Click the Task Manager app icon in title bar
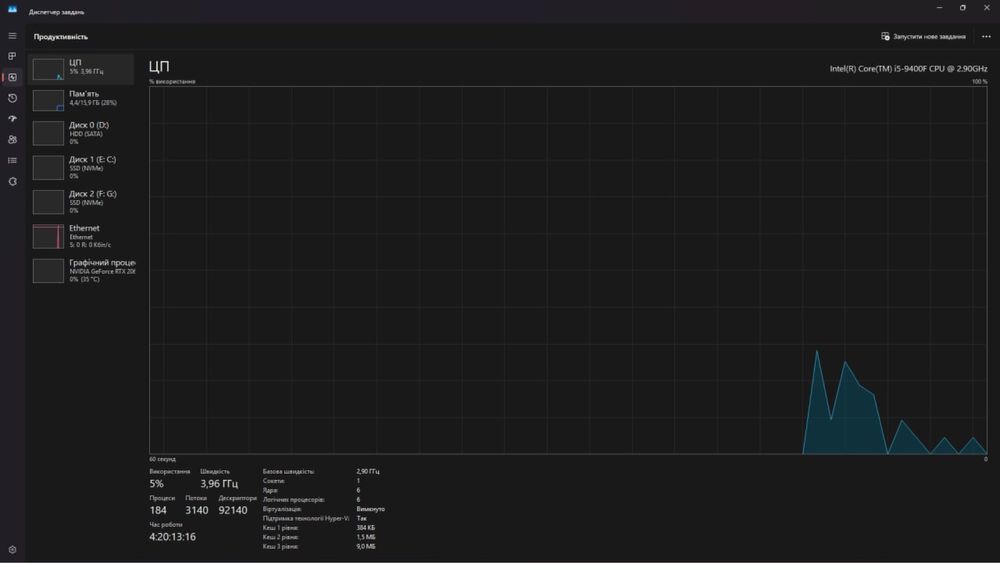1000x563 pixels. pos(12,9)
